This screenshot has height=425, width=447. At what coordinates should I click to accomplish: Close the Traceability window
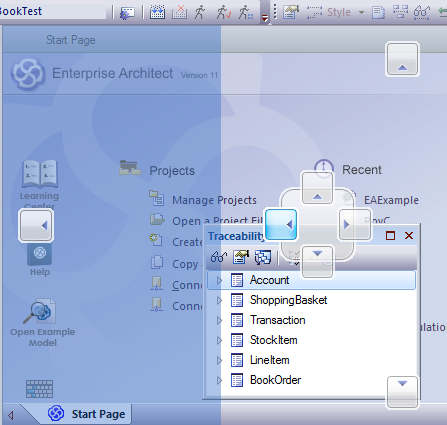click(x=409, y=236)
